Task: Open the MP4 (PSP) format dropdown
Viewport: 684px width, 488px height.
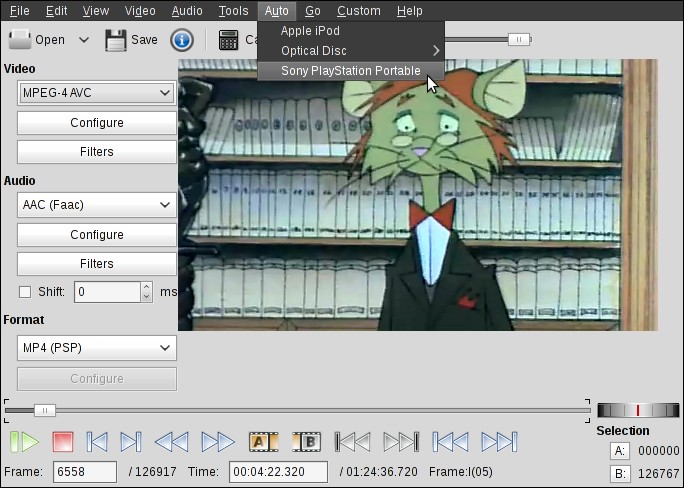Action: click(x=97, y=348)
